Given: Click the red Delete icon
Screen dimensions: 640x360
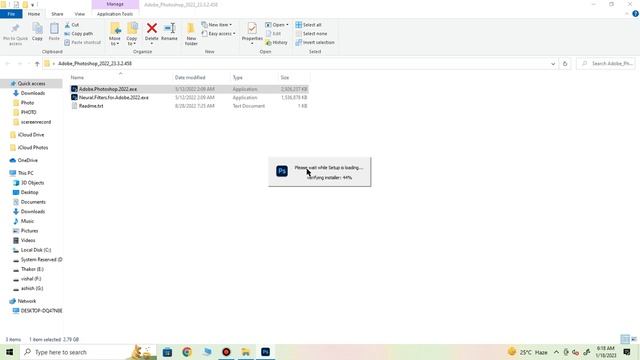Looking at the screenshot, I should click(151, 28).
